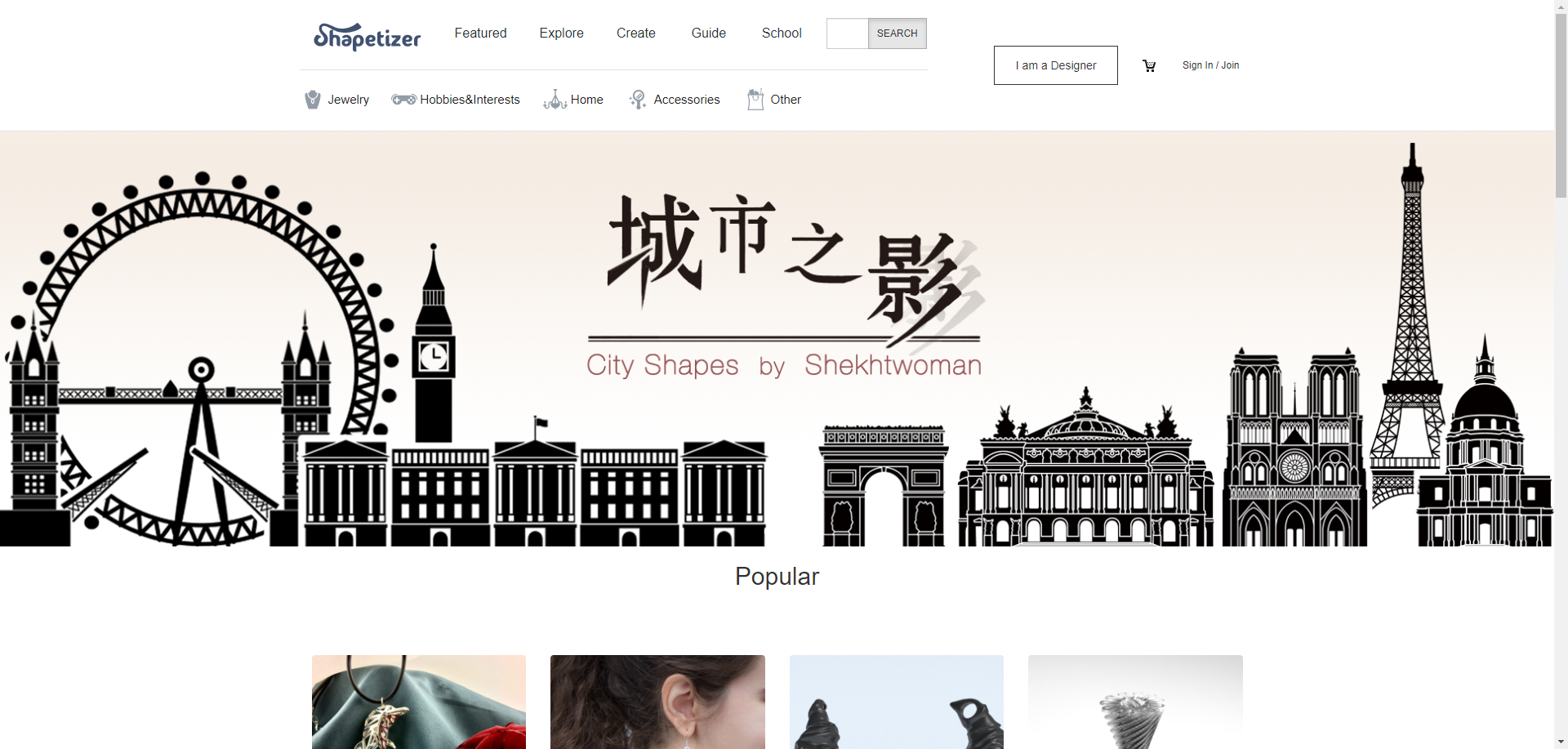Open the Guide menu item

(x=708, y=33)
